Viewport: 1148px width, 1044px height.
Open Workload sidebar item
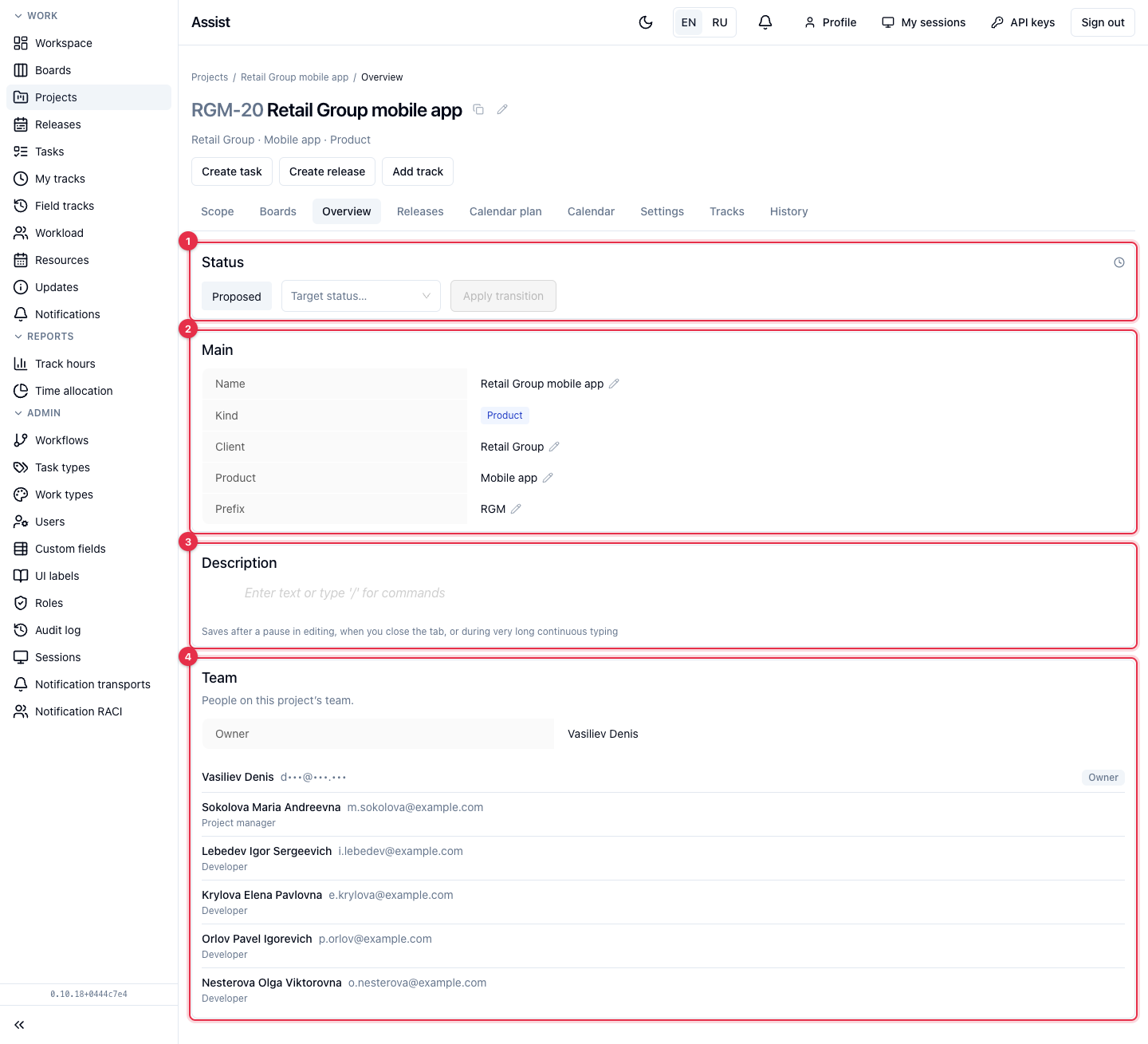click(x=88, y=233)
